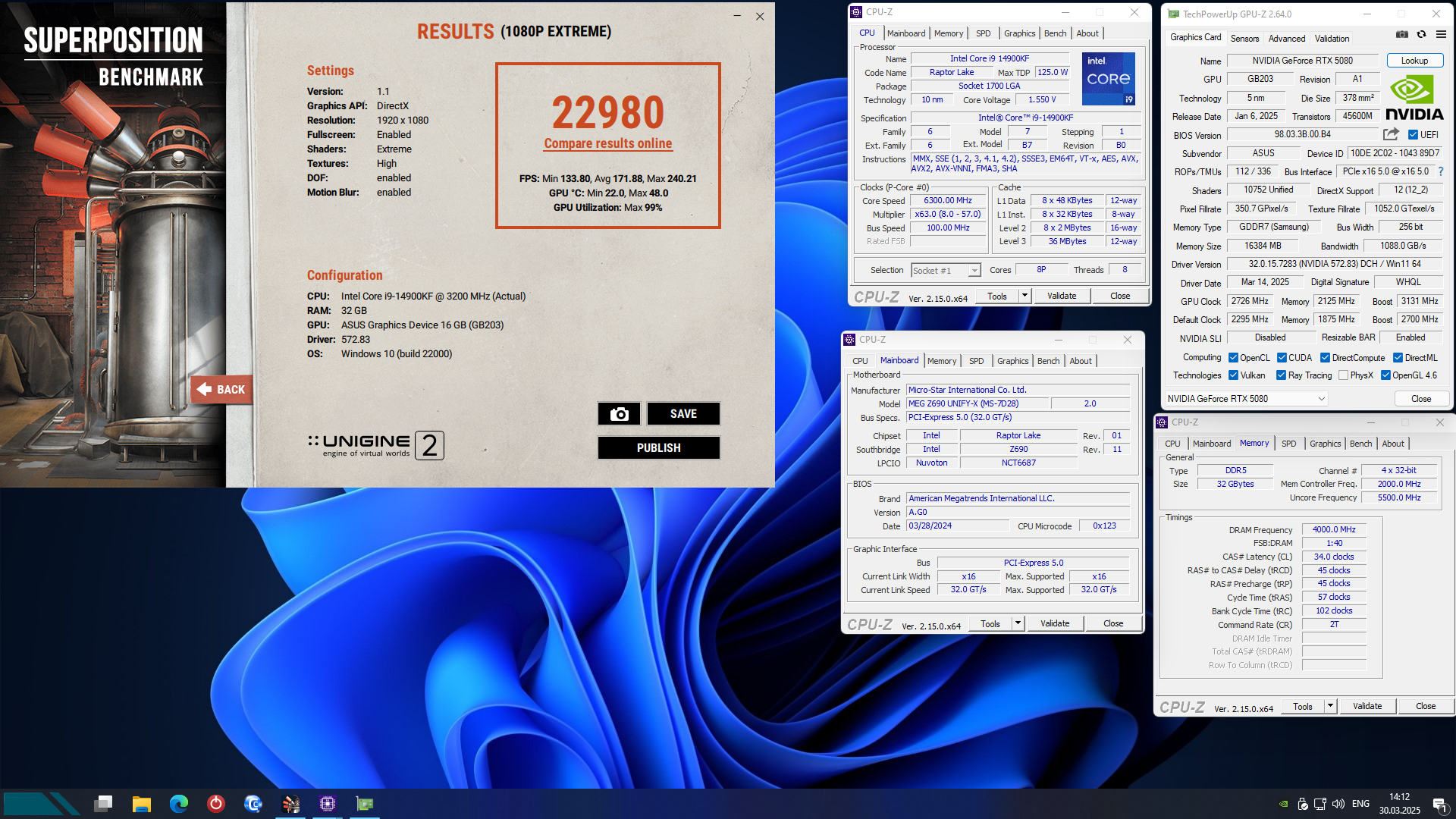Viewport: 1456px width, 819px height.
Task: Open the notification center icon
Action: click(1439, 804)
